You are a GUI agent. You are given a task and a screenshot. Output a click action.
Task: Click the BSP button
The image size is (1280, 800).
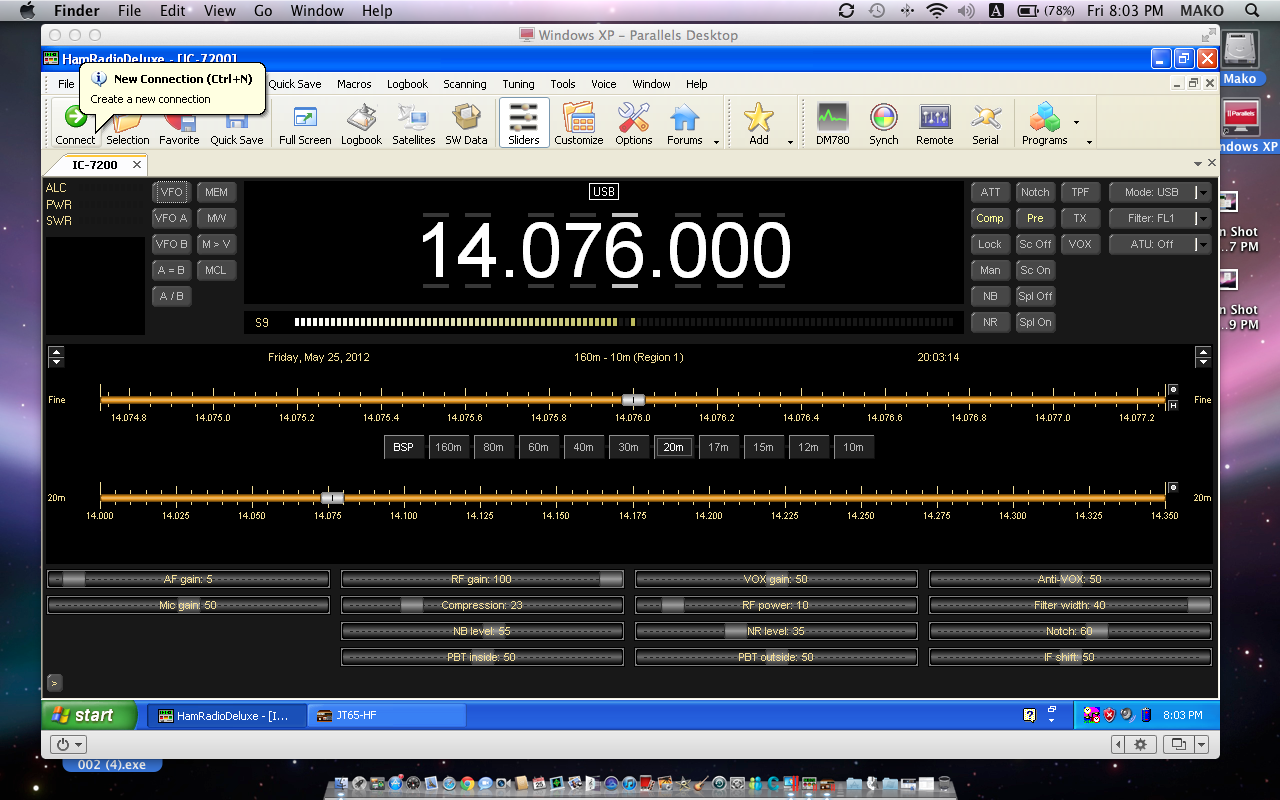pos(403,447)
